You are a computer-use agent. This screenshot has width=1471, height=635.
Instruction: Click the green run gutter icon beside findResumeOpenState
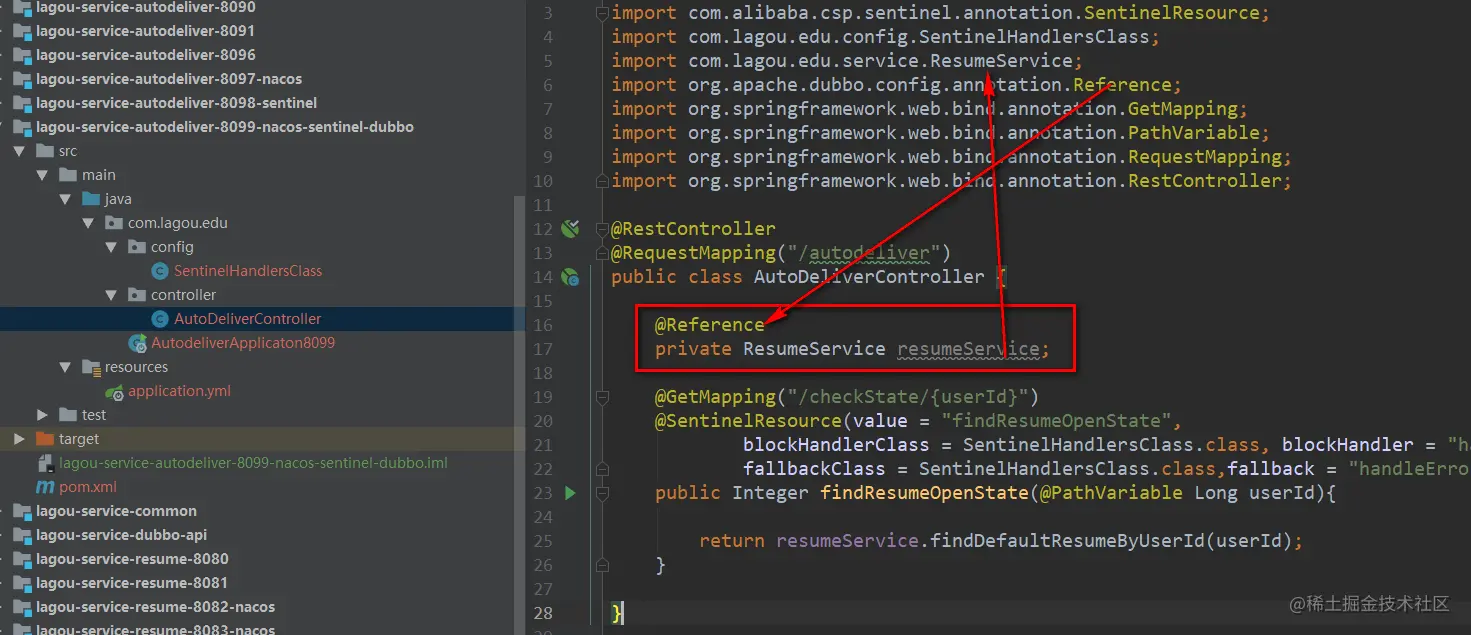(570, 493)
